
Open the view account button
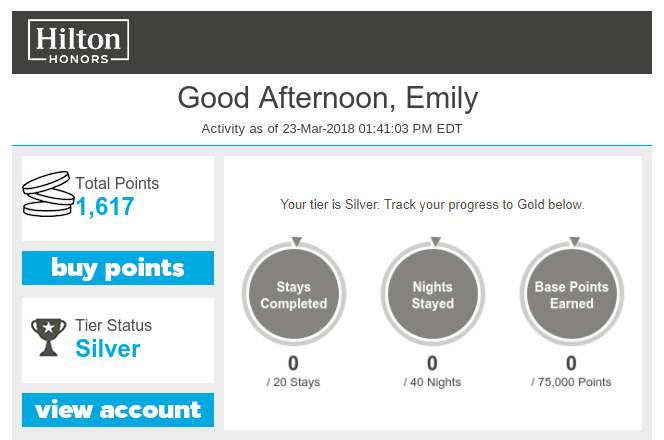click(x=118, y=410)
